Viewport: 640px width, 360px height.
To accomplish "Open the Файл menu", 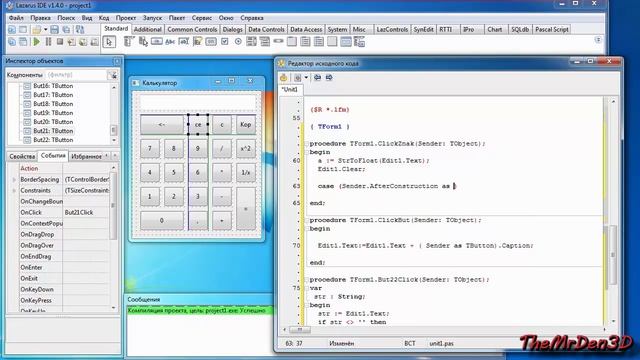I will coord(16,18).
